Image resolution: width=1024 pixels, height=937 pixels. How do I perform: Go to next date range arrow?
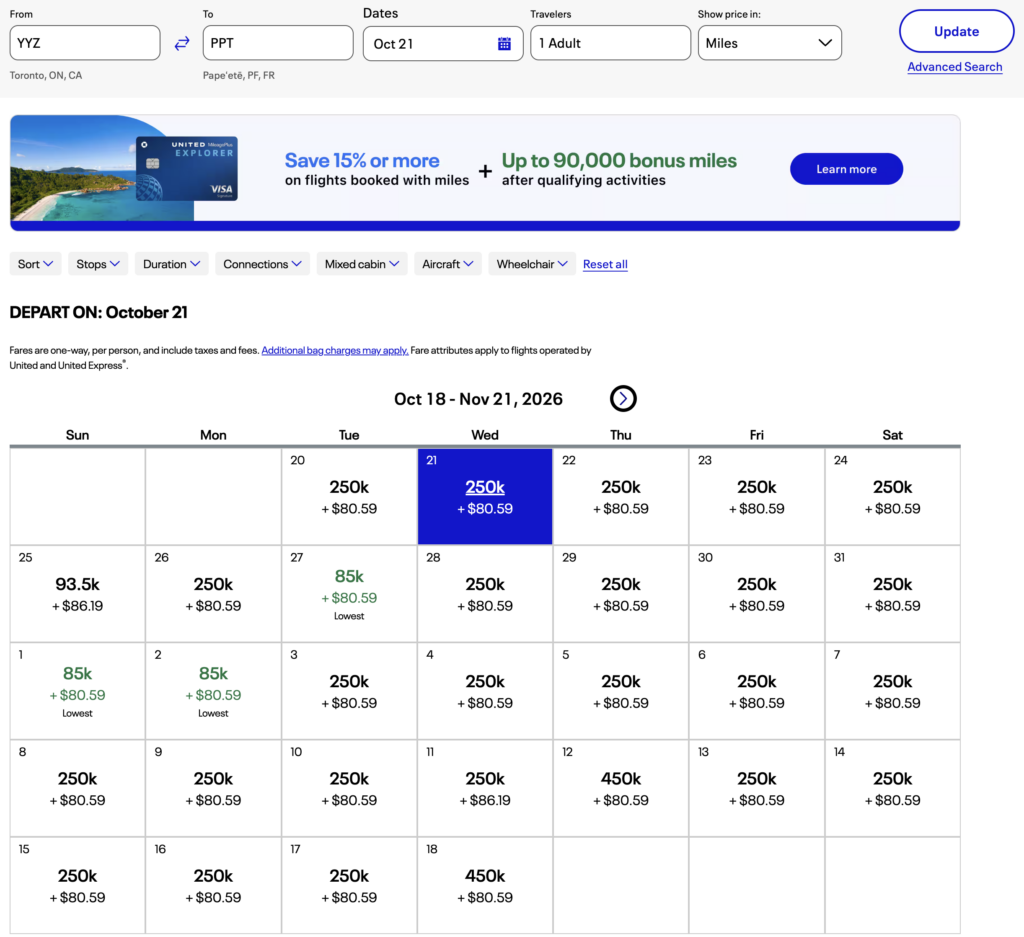623,398
